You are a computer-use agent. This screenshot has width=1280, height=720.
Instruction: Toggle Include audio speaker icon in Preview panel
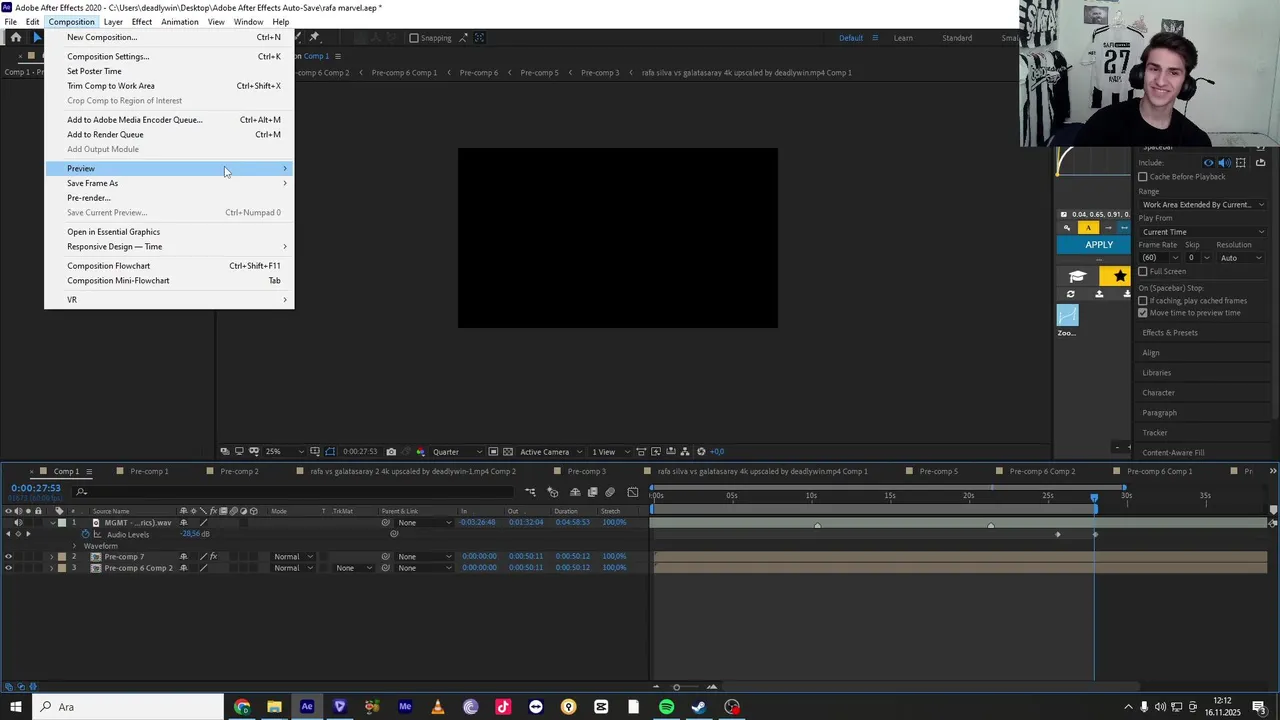point(1223,163)
